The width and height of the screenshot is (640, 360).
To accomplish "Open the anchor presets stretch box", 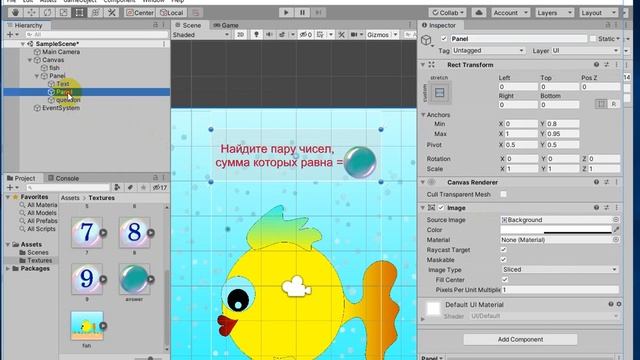I will pos(440,93).
